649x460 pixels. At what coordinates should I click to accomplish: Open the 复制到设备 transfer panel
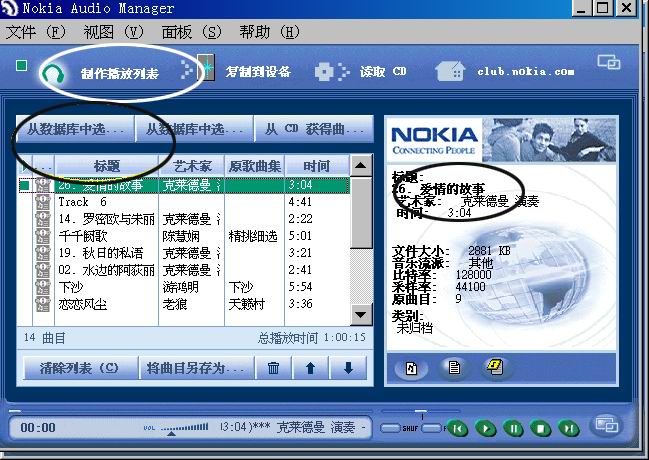click(x=243, y=71)
